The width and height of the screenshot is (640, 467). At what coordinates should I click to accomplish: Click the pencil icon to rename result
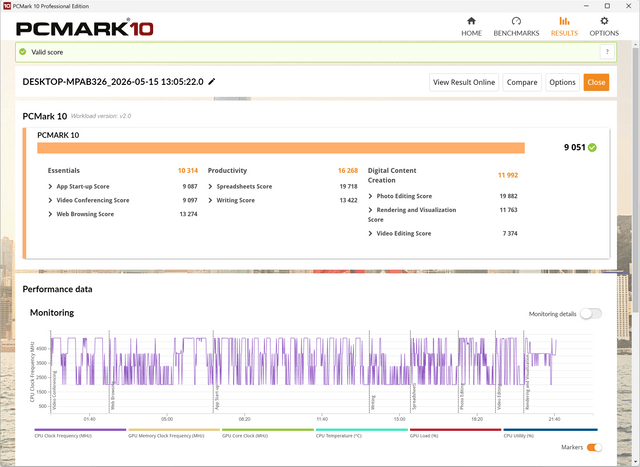[211, 82]
